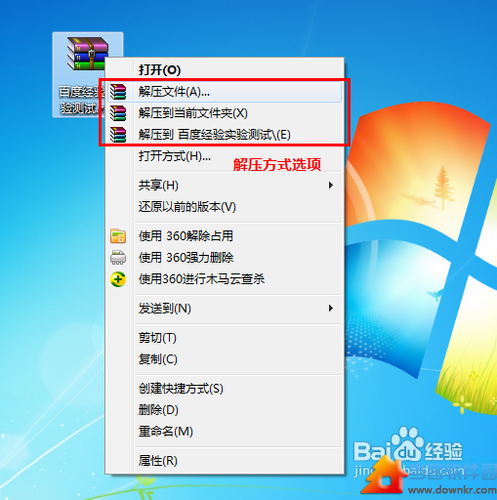Extract to 百度经验实验测试\(E) folder
497x500 pixels.
[x=225, y=135]
